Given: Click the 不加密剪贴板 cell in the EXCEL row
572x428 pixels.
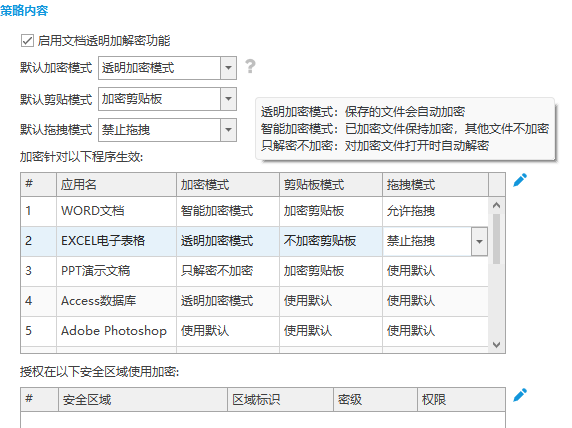Looking at the screenshot, I should point(331,241).
